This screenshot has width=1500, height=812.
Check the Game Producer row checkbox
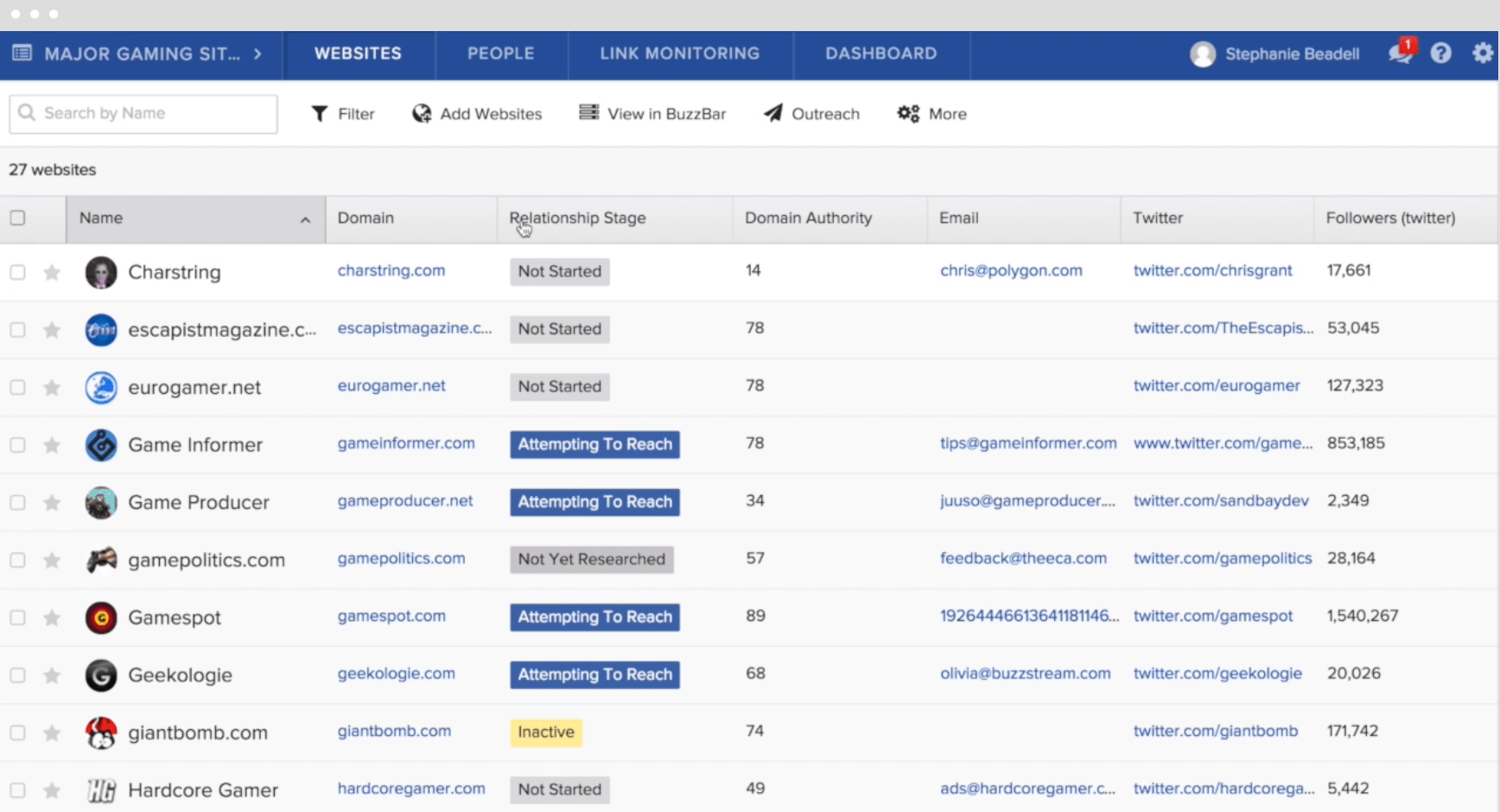tap(17, 503)
